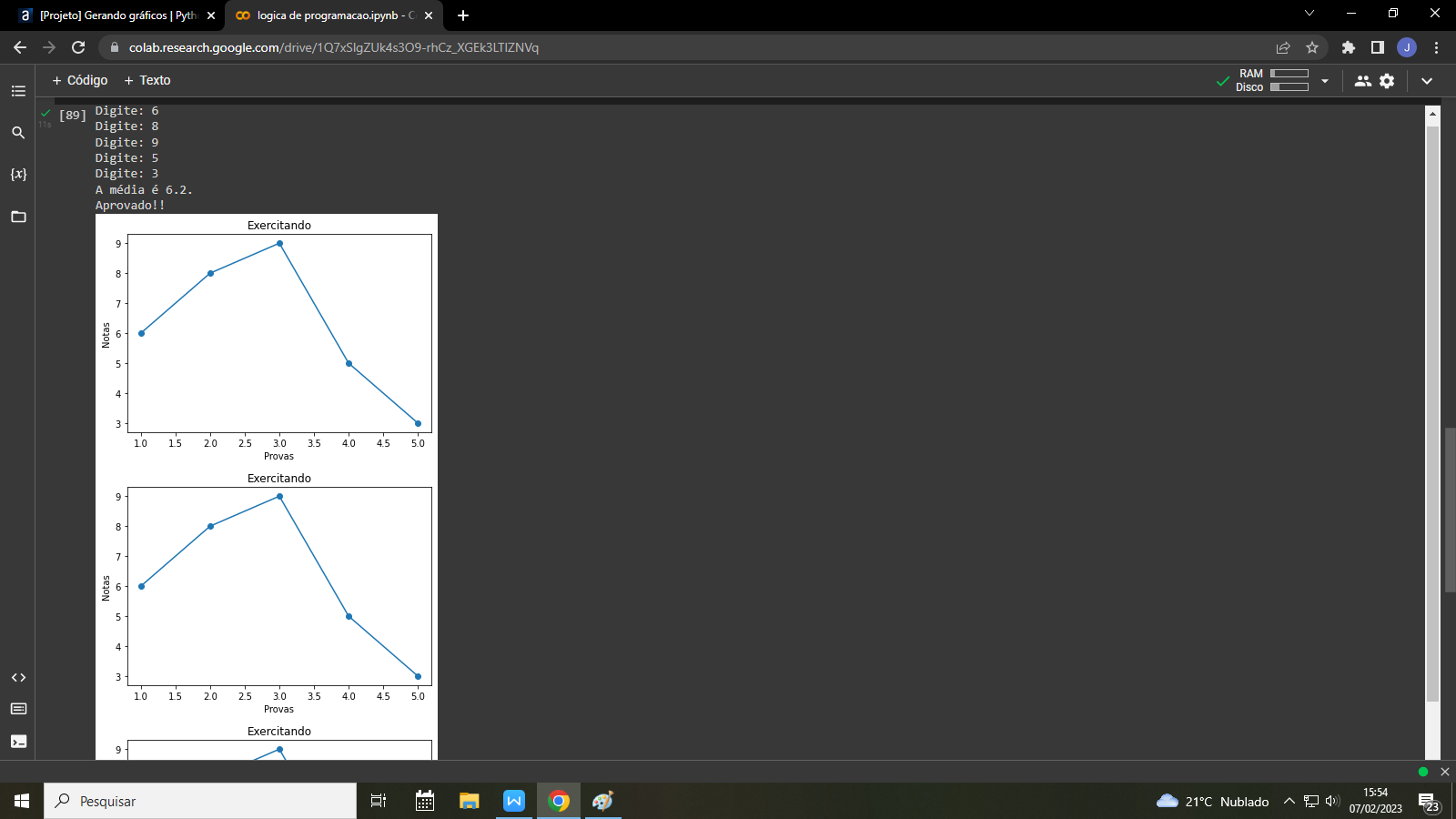This screenshot has width=1456, height=819.
Task: Open the Windows Start menu
Action: tap(22, 801)
